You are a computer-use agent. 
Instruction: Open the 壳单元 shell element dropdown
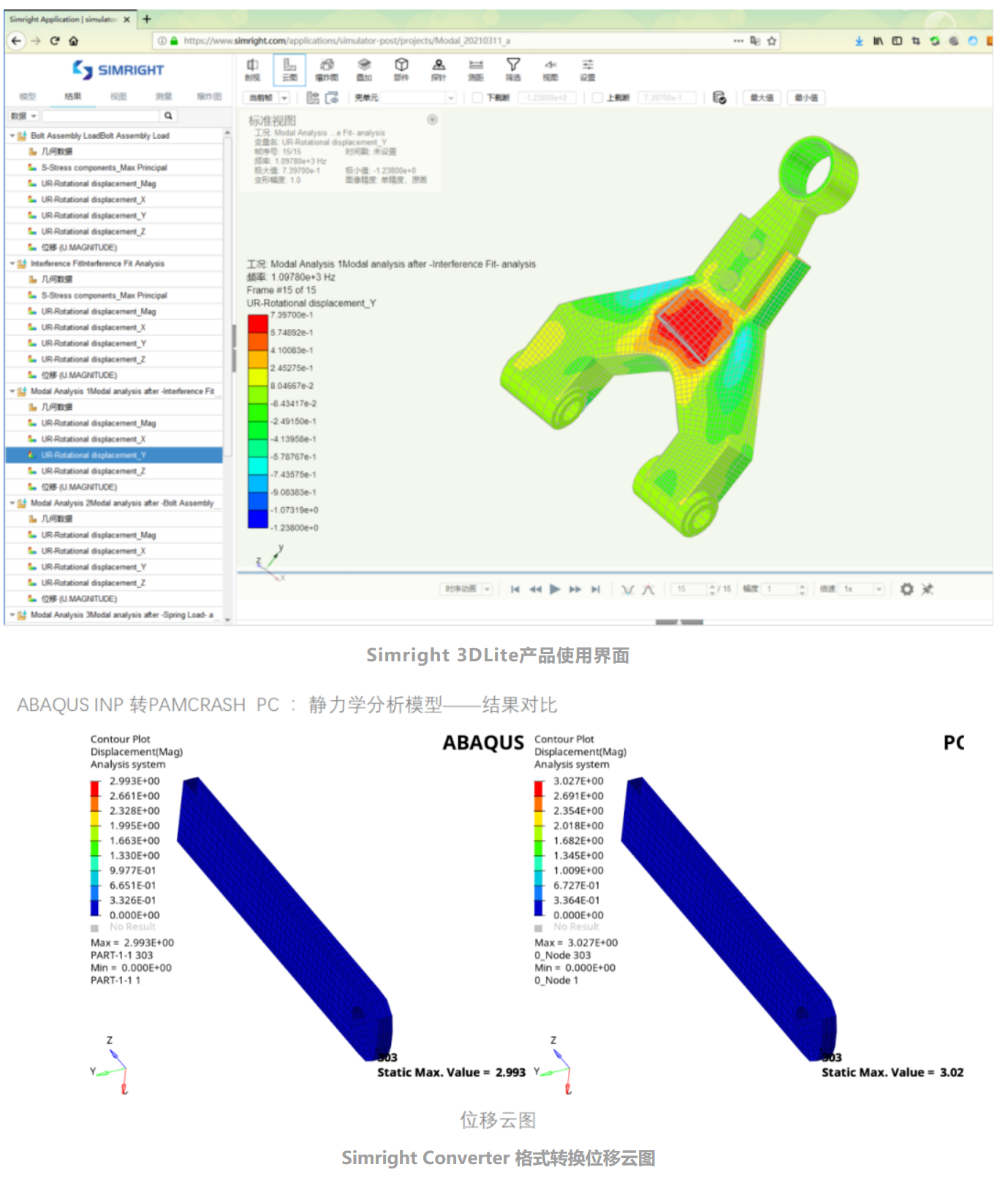click(x=450, y=98)
